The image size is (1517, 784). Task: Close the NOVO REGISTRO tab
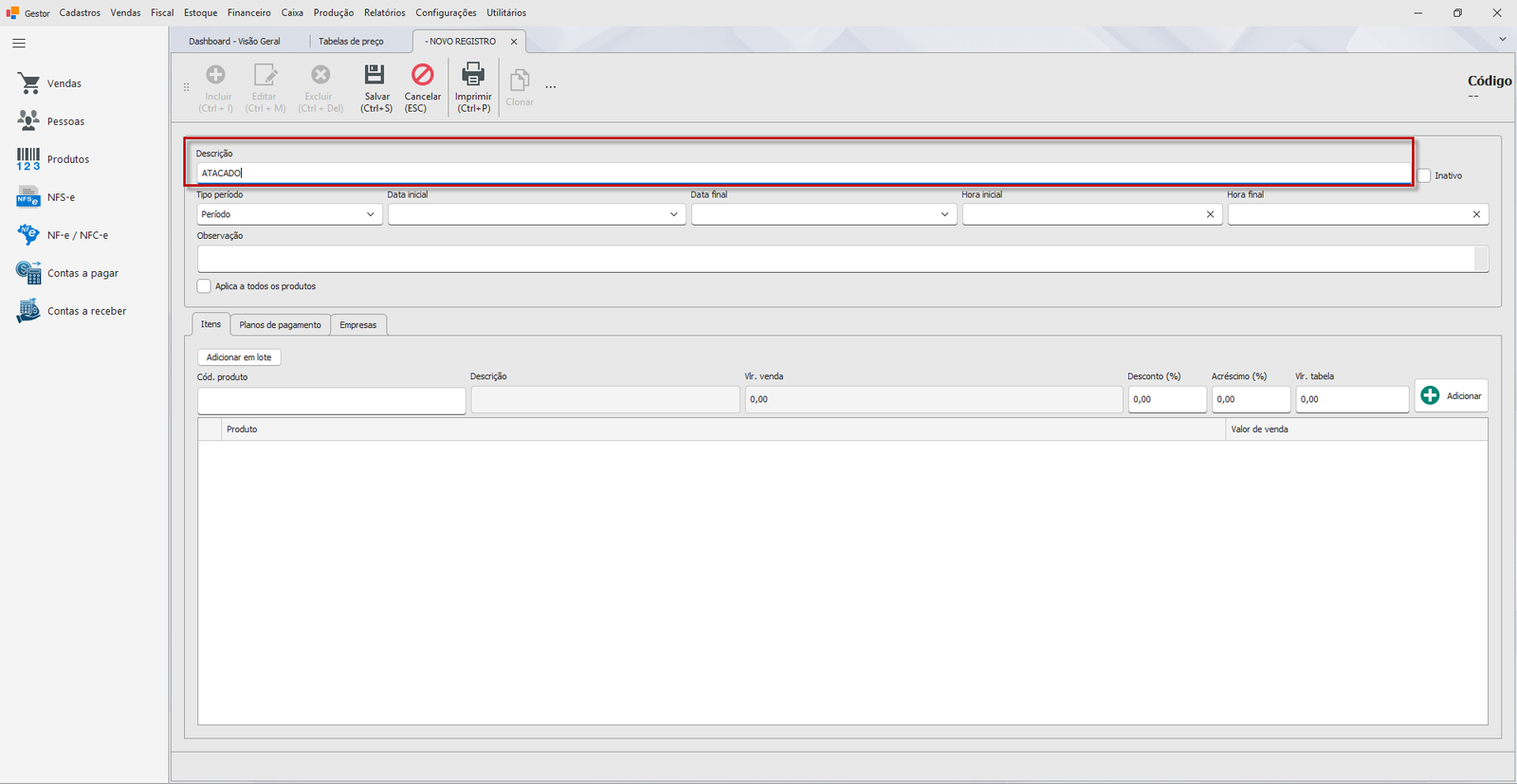click(514, 42)
